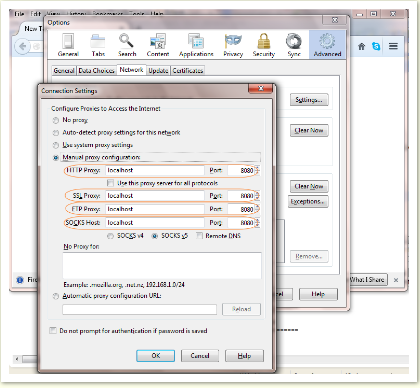This screenshot has width=420, height=388.
Task: Click the Skype toolbar icon in browser
Action: point(376,46)
